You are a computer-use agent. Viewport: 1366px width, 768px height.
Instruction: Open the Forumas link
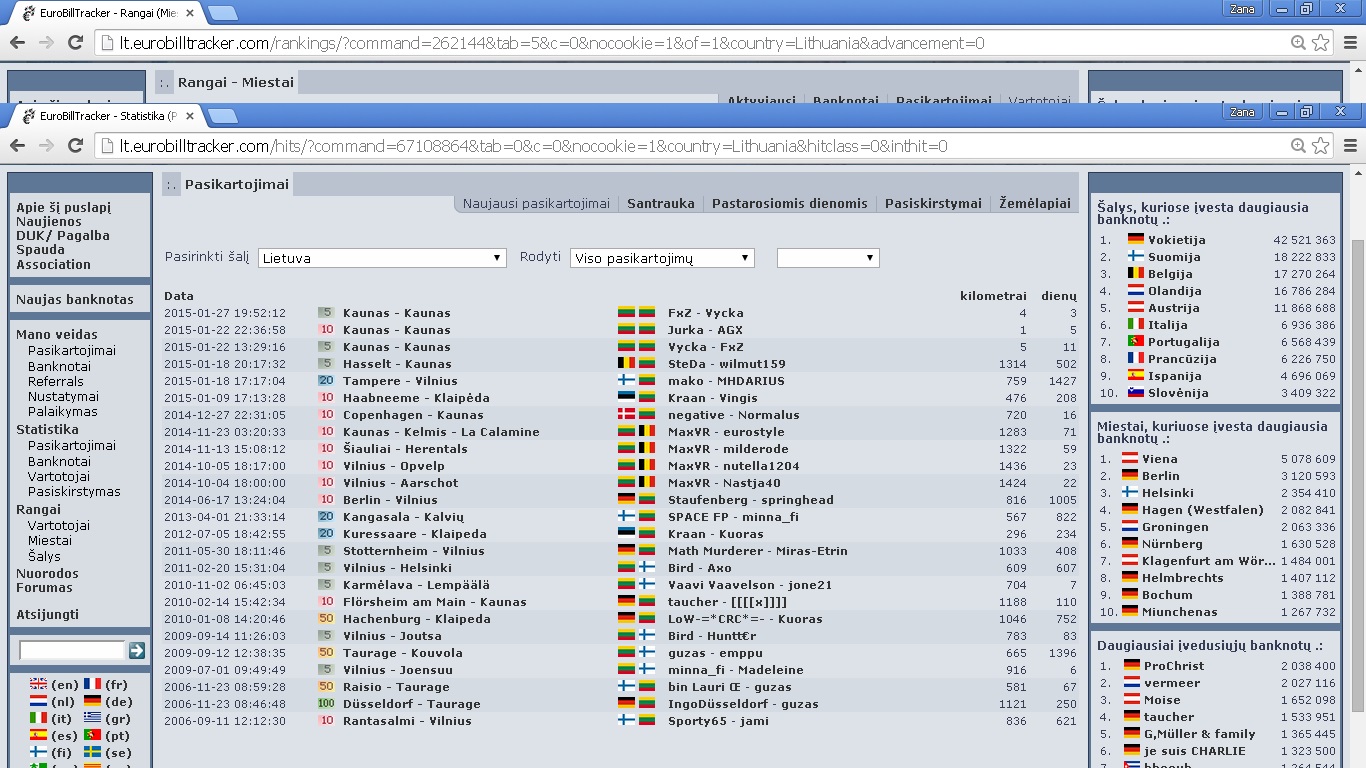click(44, 588)
